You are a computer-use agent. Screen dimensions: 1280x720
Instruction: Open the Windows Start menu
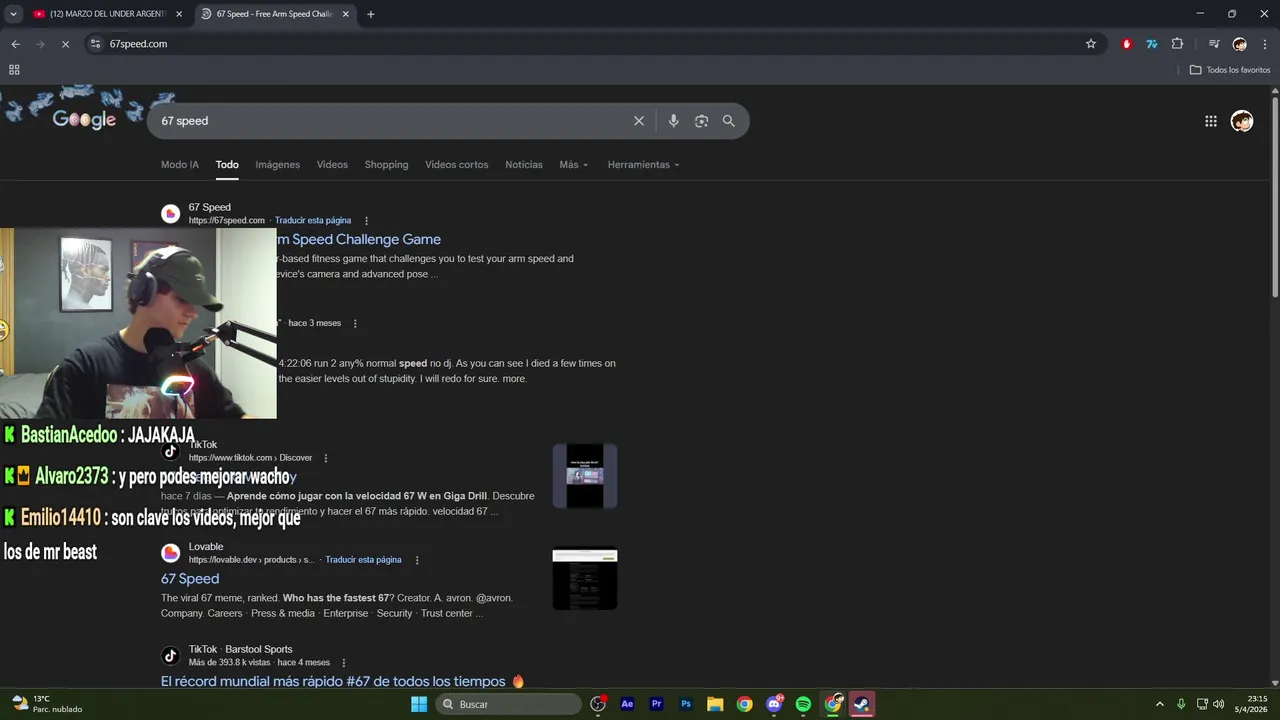click(419, 704)
